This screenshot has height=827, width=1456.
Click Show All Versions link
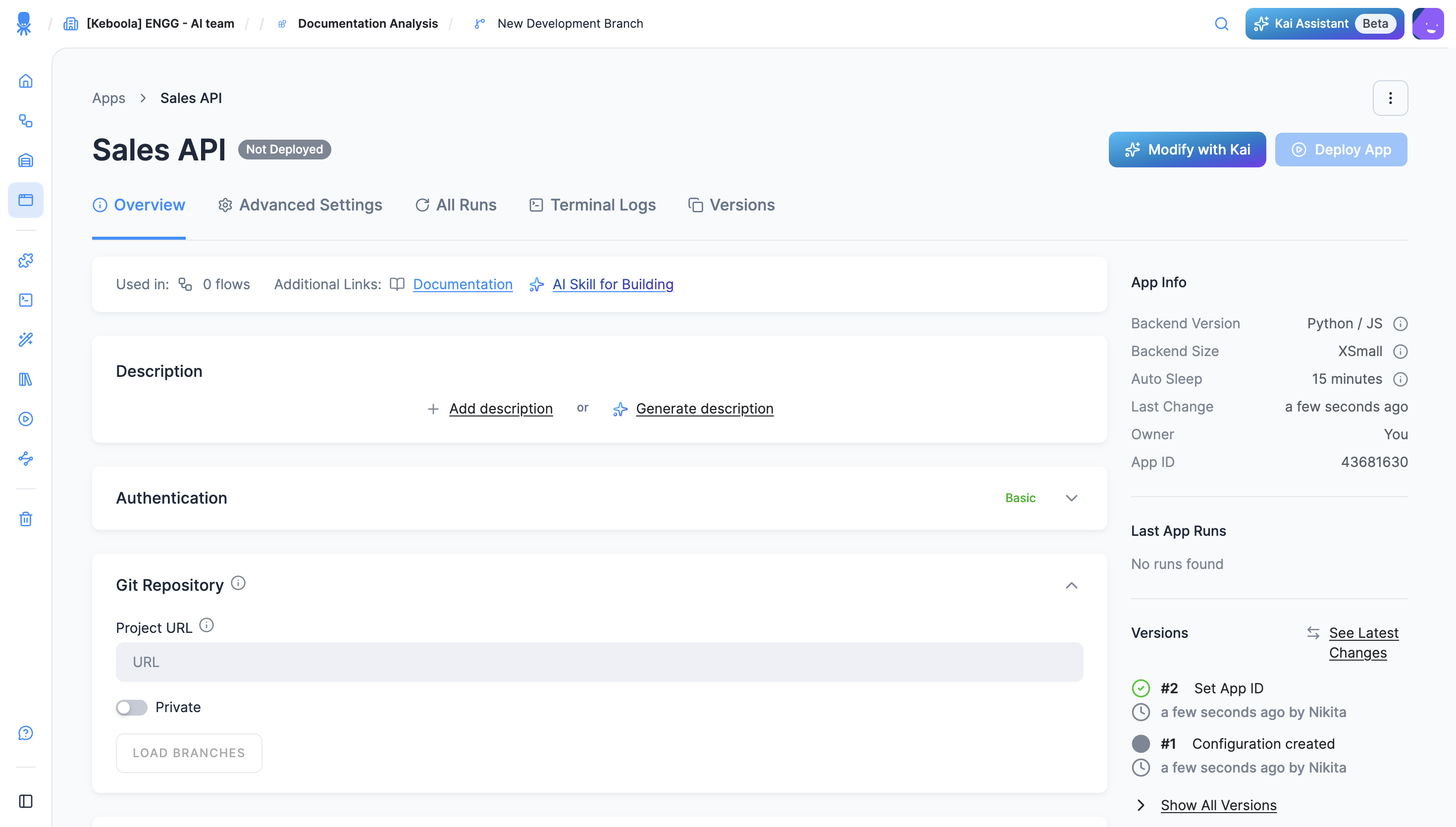pos(1218,805)
